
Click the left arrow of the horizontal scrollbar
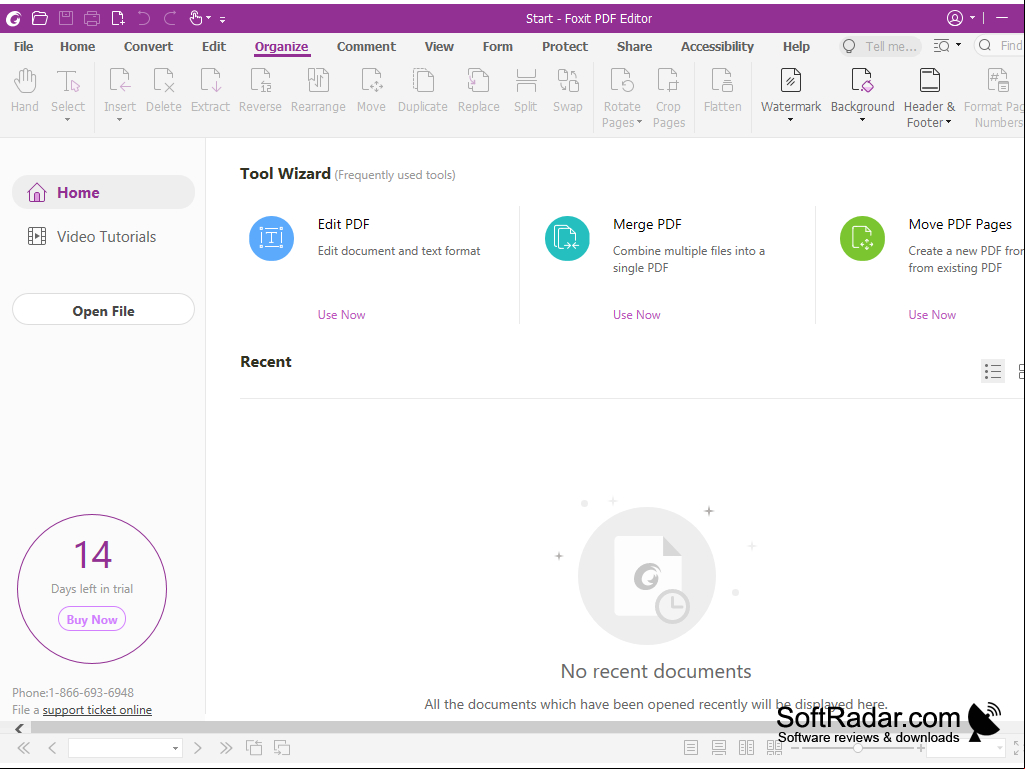19,728
